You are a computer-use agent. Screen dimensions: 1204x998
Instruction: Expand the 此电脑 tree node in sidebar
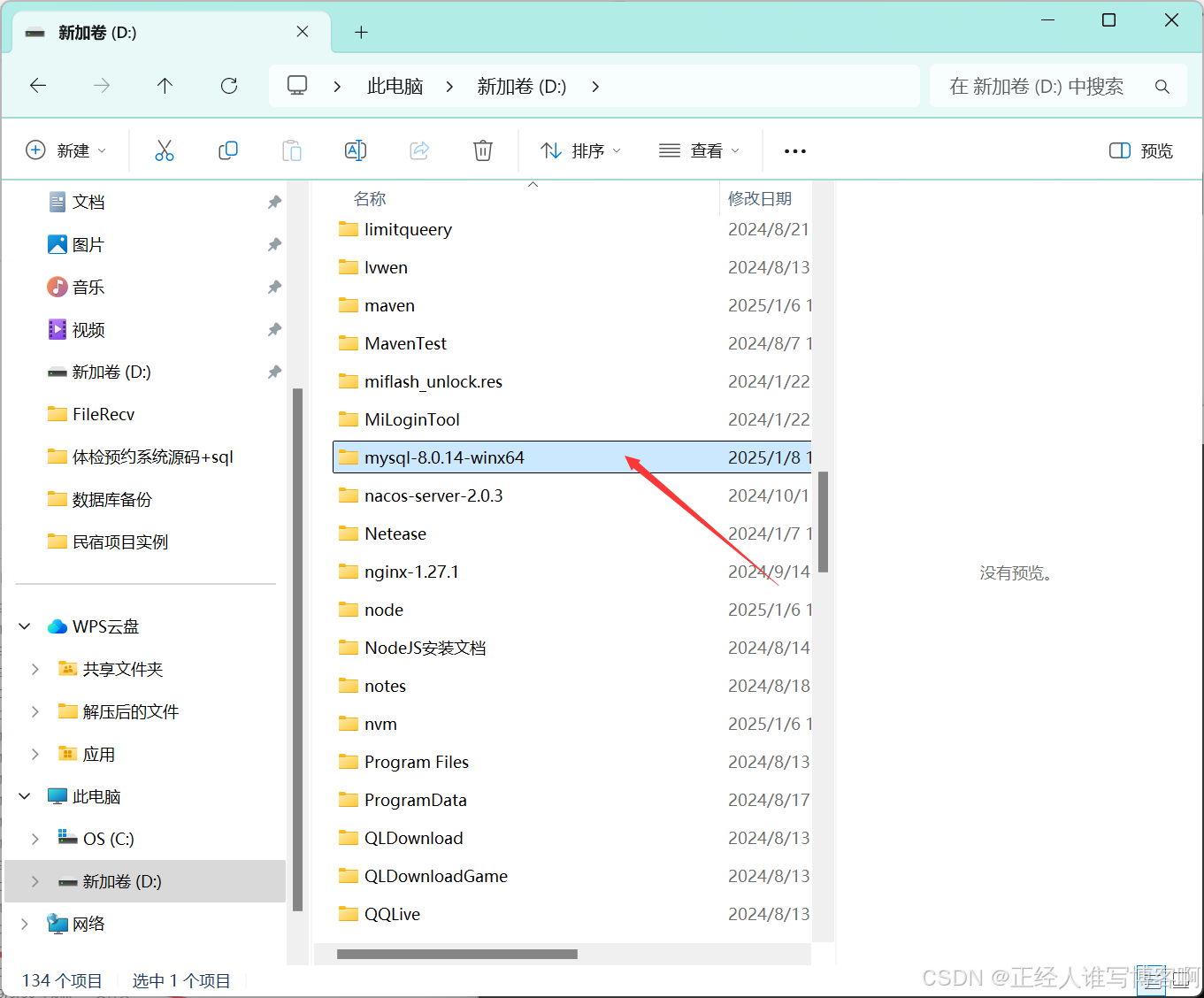(x=24, y=795)
